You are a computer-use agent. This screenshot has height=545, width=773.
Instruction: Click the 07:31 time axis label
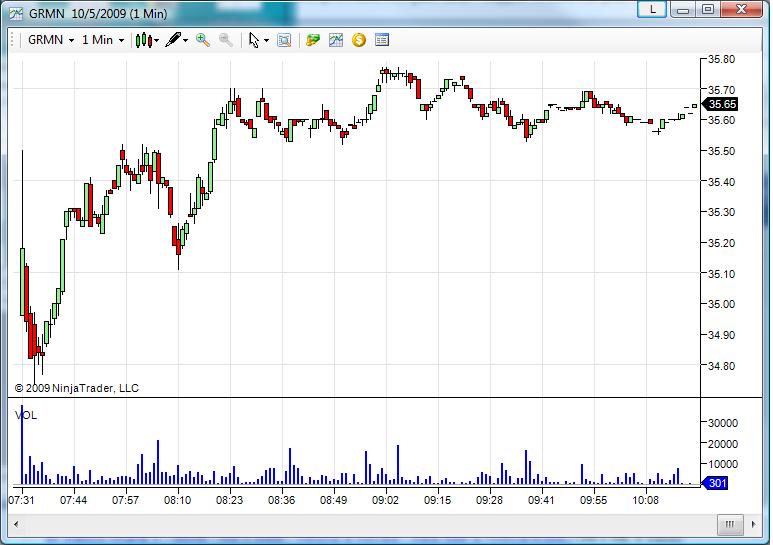(x=22, y=500)
